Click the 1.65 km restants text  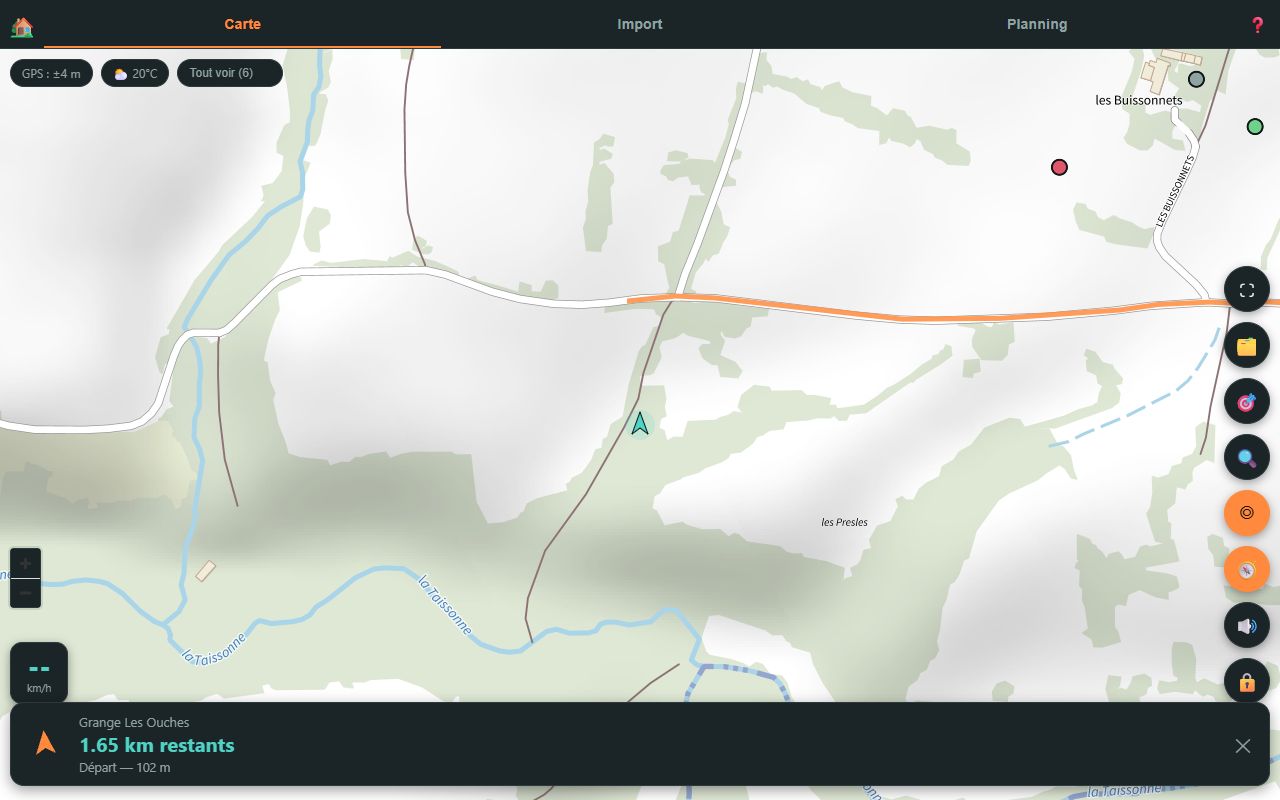coord(157,745)
